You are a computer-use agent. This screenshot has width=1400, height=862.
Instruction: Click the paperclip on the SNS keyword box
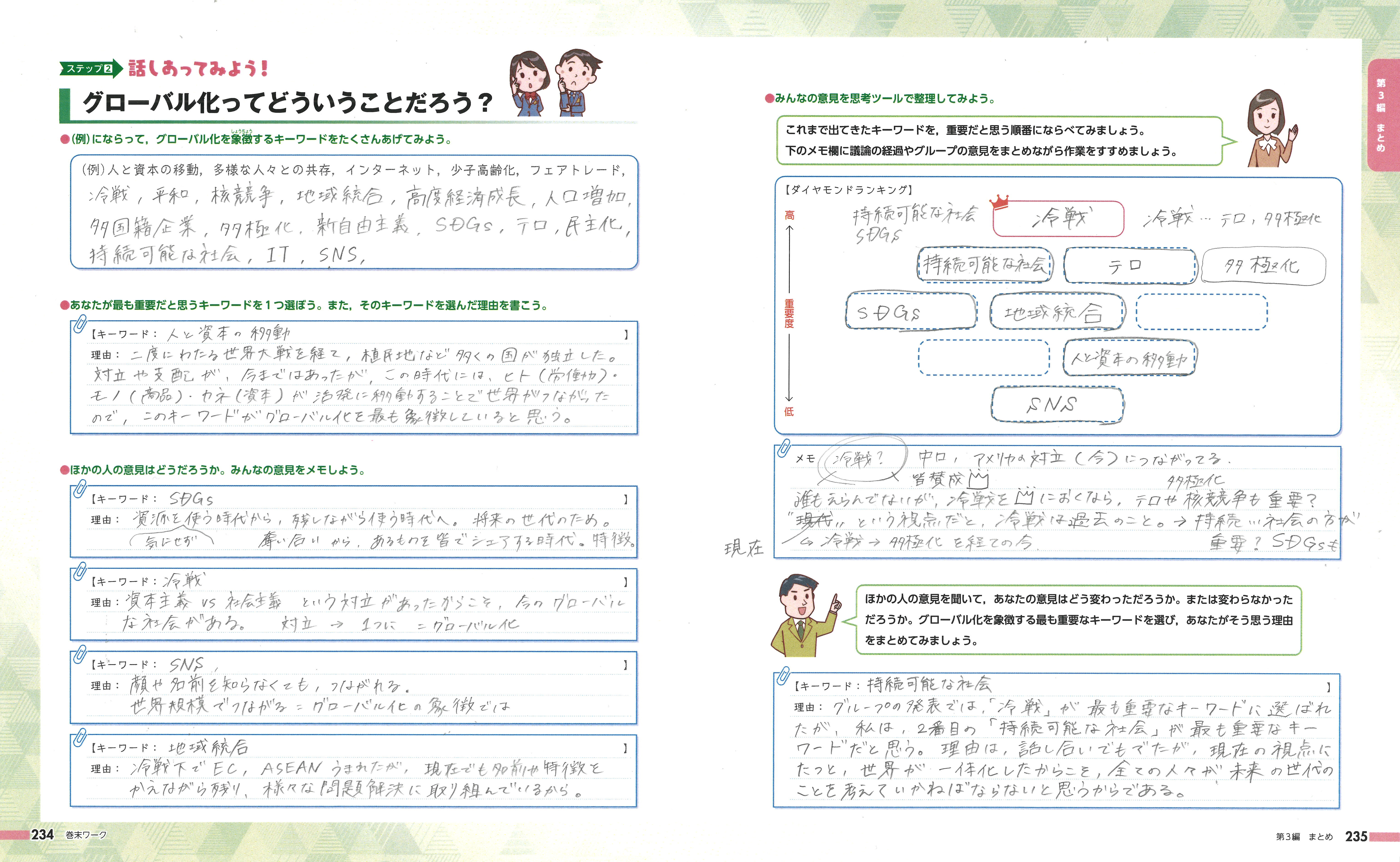80,654
